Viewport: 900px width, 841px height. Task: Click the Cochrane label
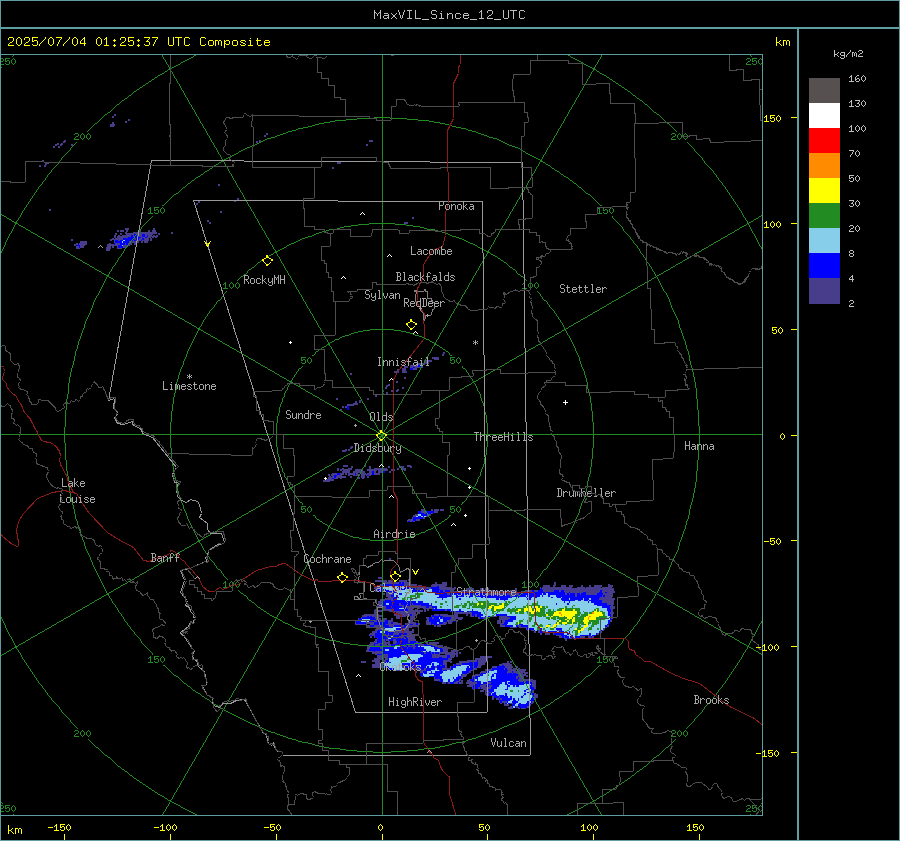pos(327,559)
